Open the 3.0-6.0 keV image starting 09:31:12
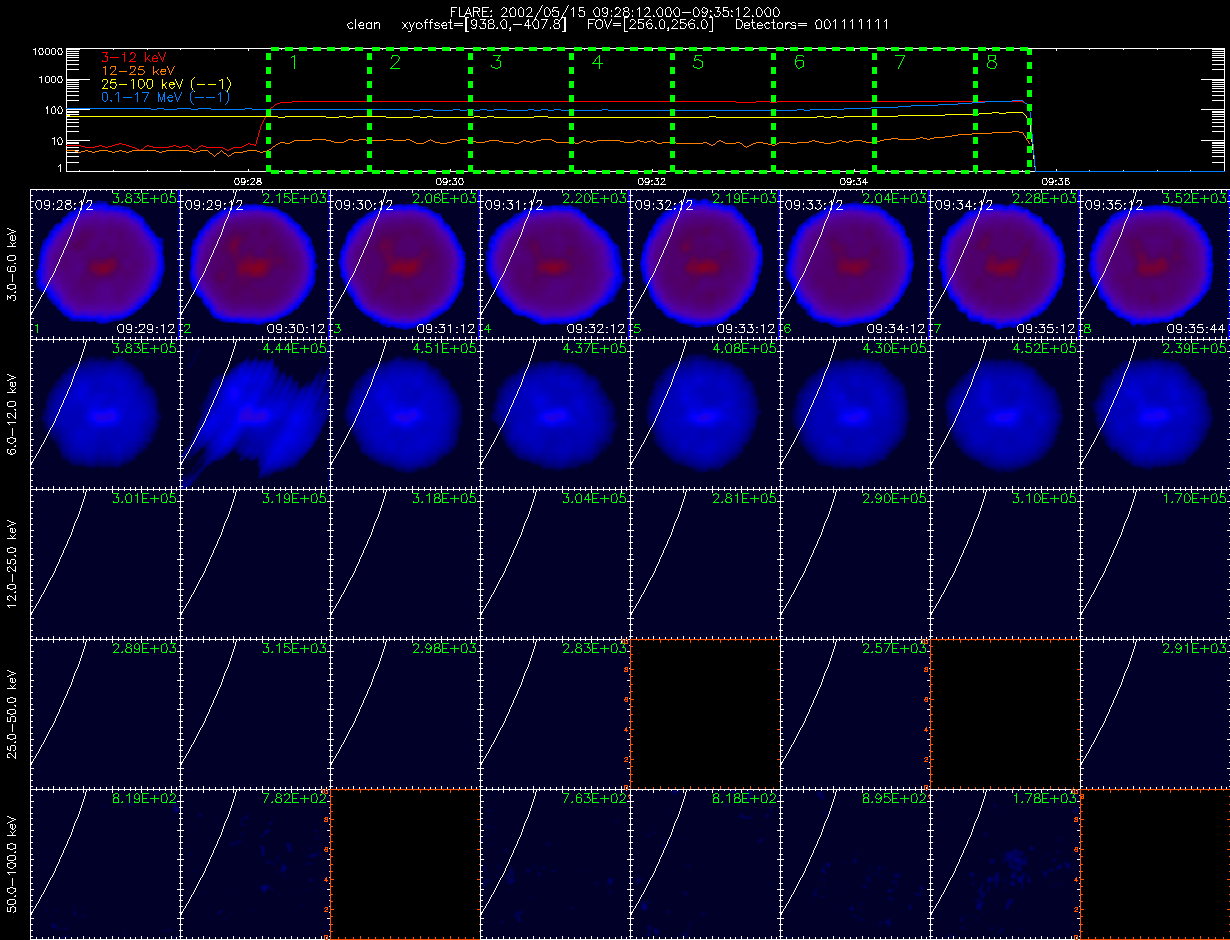Viewport: 1230px width, 940px height. (555, 263)
